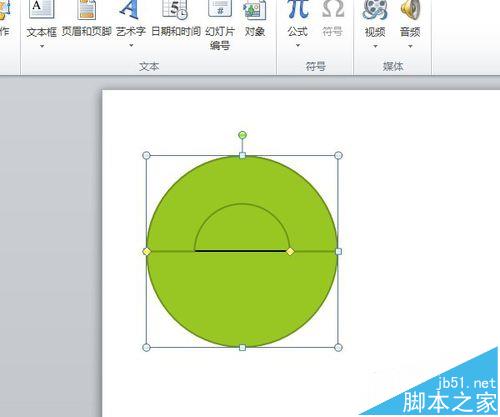Viewport: 500px width, 417px height.
Task: Click the lower half of the green circle
Action: (242, 300)
